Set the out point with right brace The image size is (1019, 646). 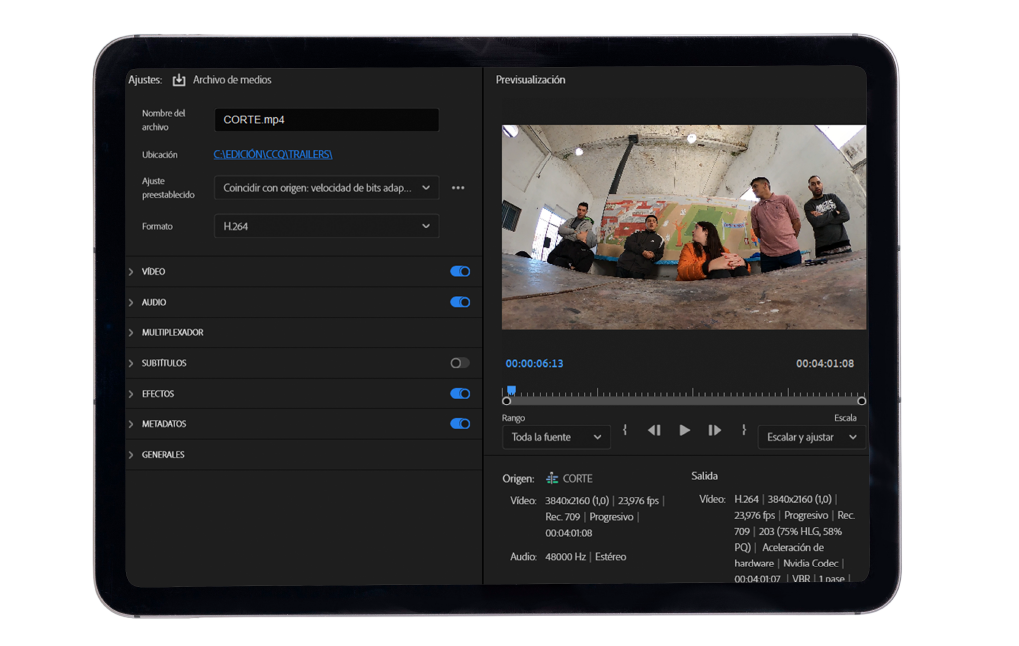point(744,430)
